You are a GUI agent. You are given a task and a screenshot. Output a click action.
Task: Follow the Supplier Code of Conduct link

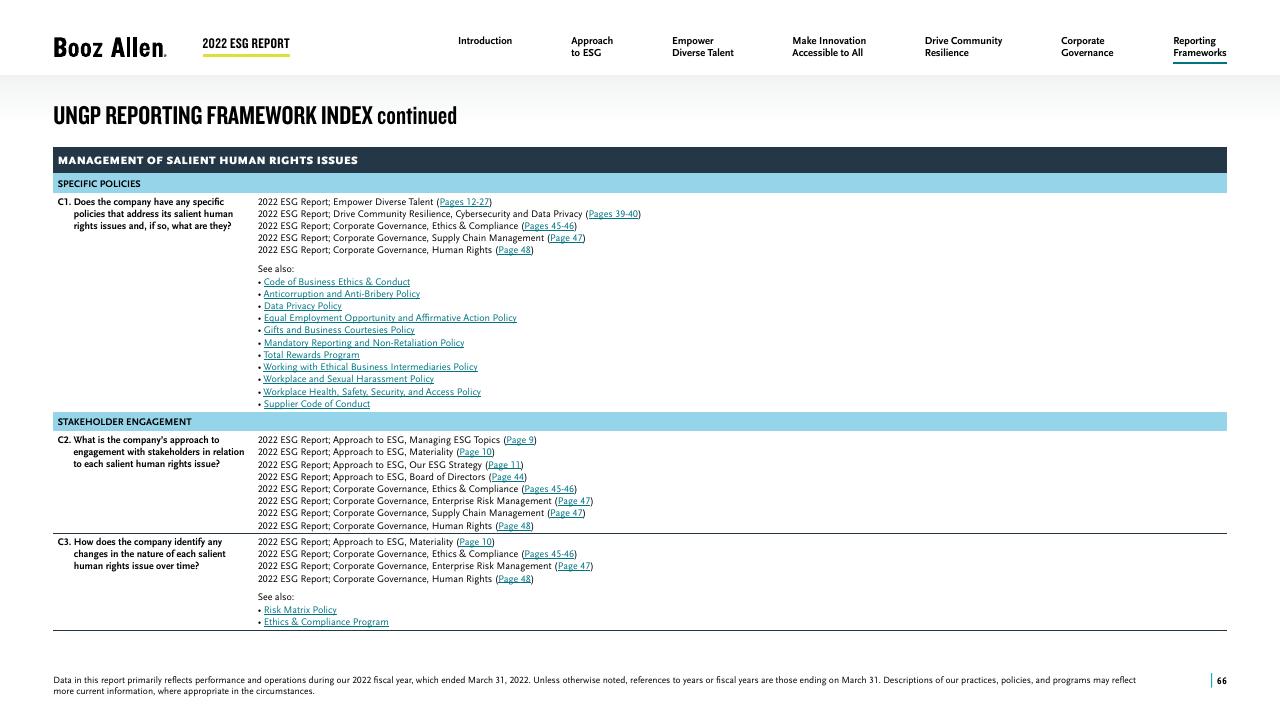pos(317,404)
